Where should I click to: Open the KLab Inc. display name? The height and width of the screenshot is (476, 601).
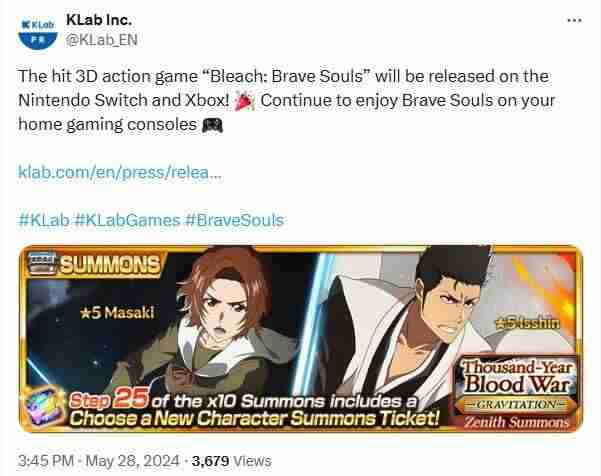[x=99, y=20]
